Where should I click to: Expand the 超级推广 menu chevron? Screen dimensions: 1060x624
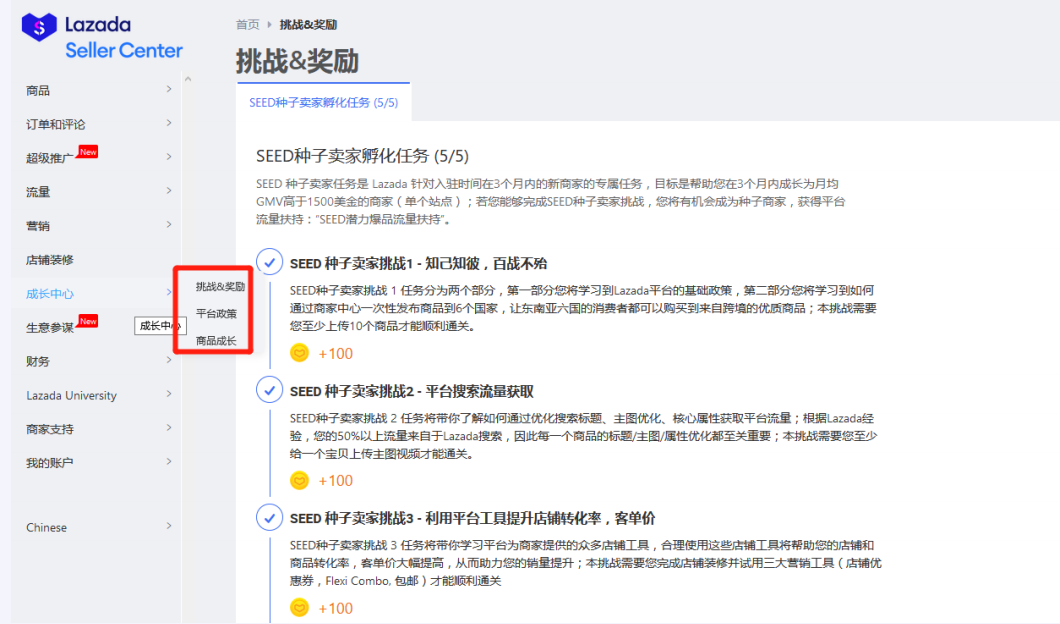169,157
